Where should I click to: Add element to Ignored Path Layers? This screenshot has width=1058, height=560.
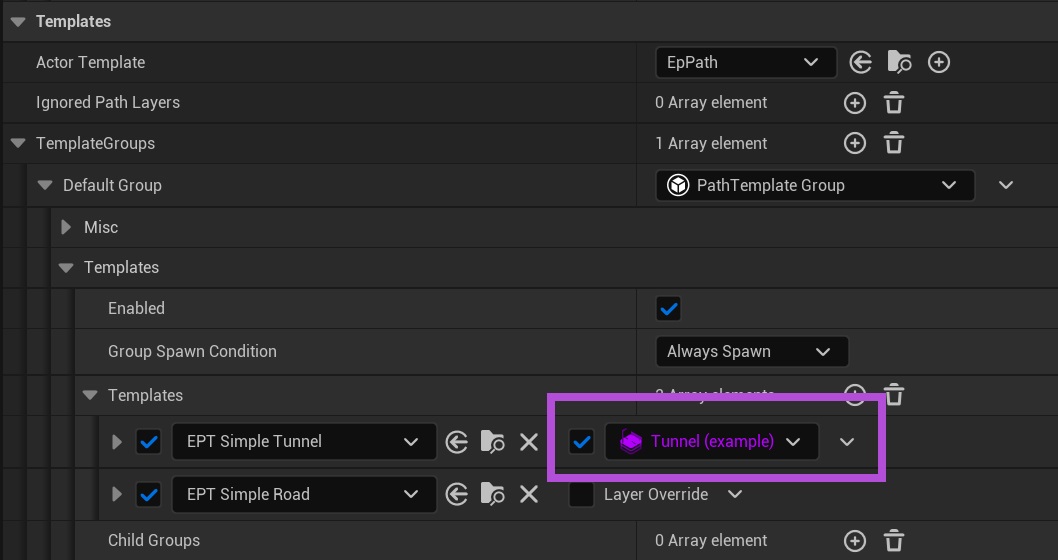click(855, 103)
